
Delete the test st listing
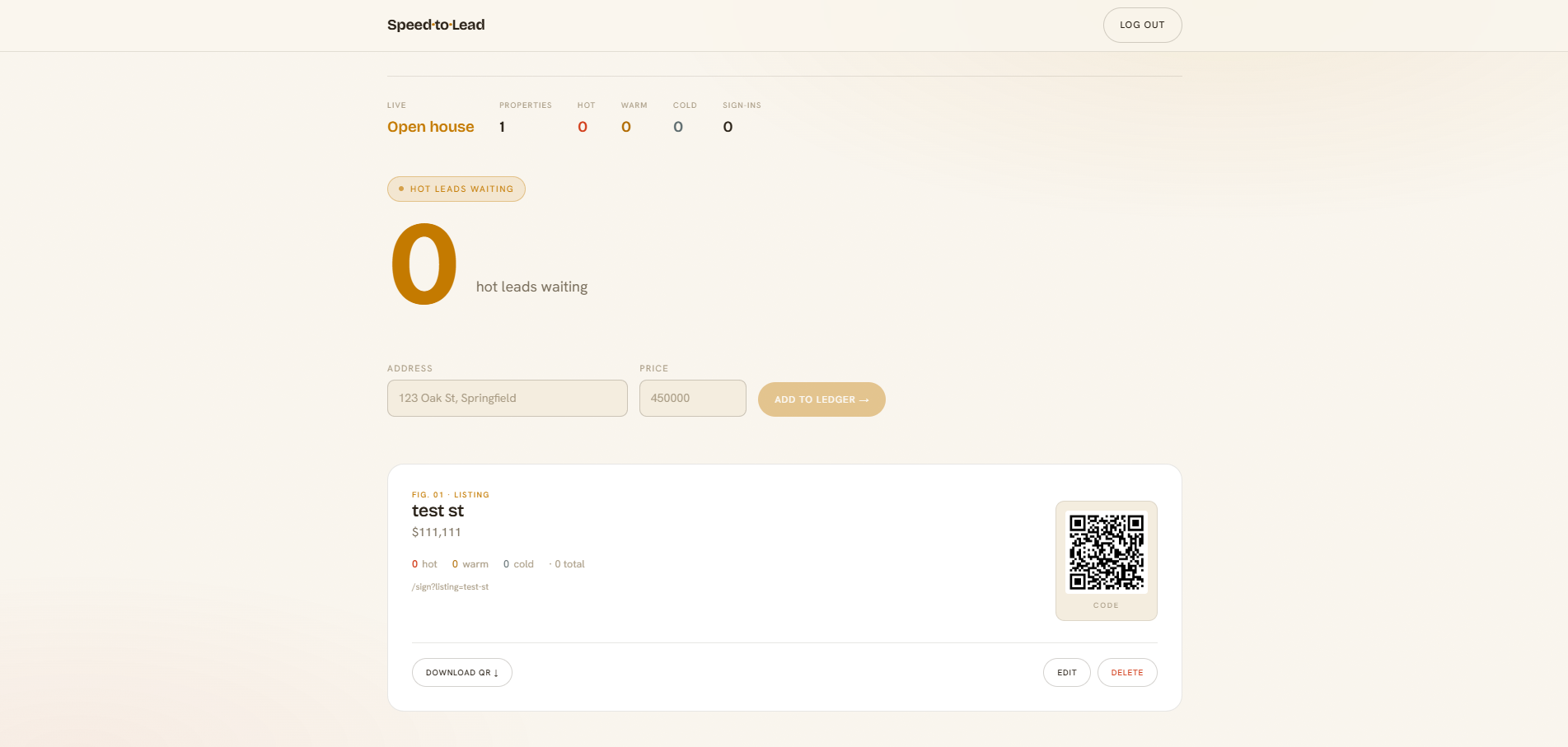(x=1127, y=672)
